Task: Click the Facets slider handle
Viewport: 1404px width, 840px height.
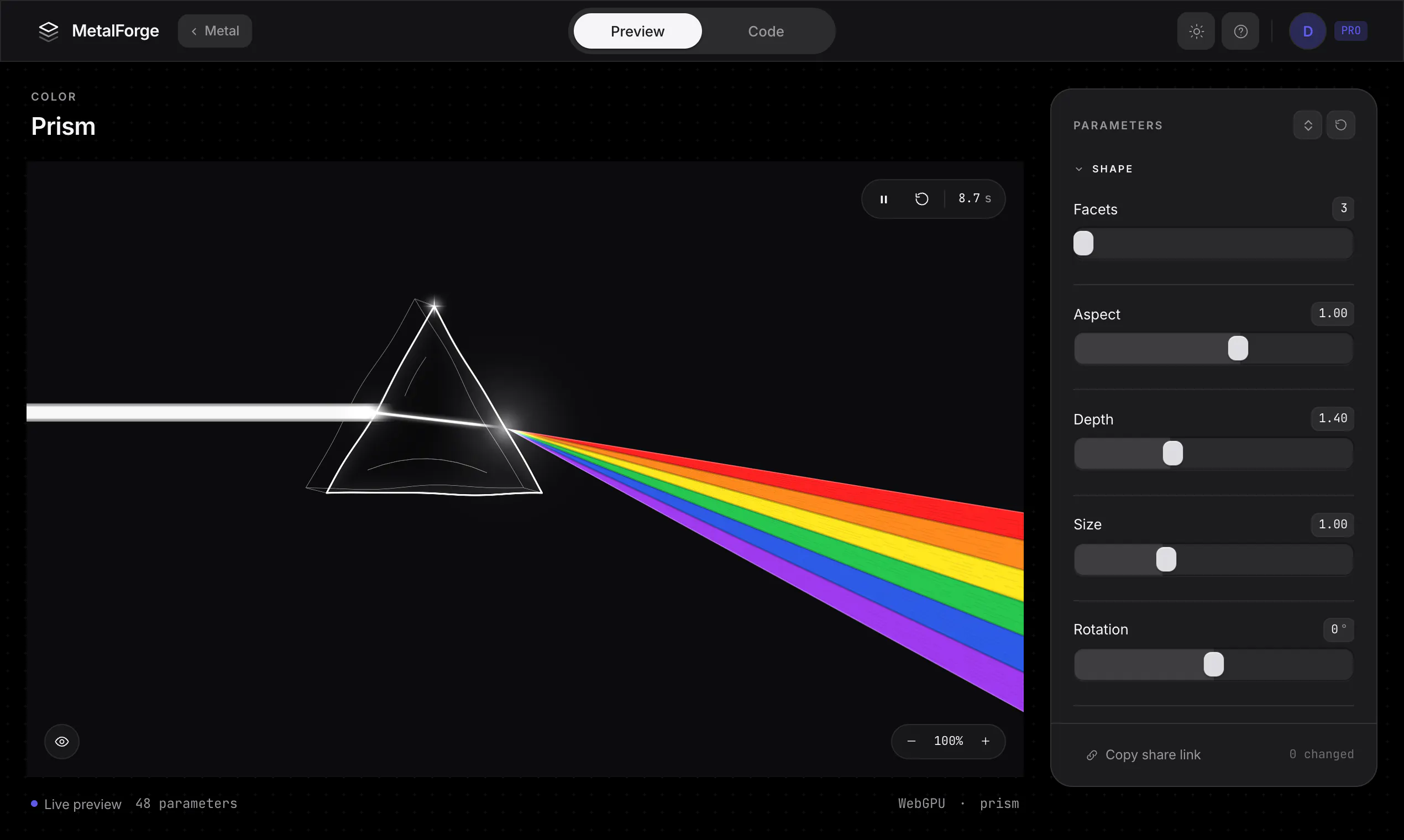Action: 1083,243
